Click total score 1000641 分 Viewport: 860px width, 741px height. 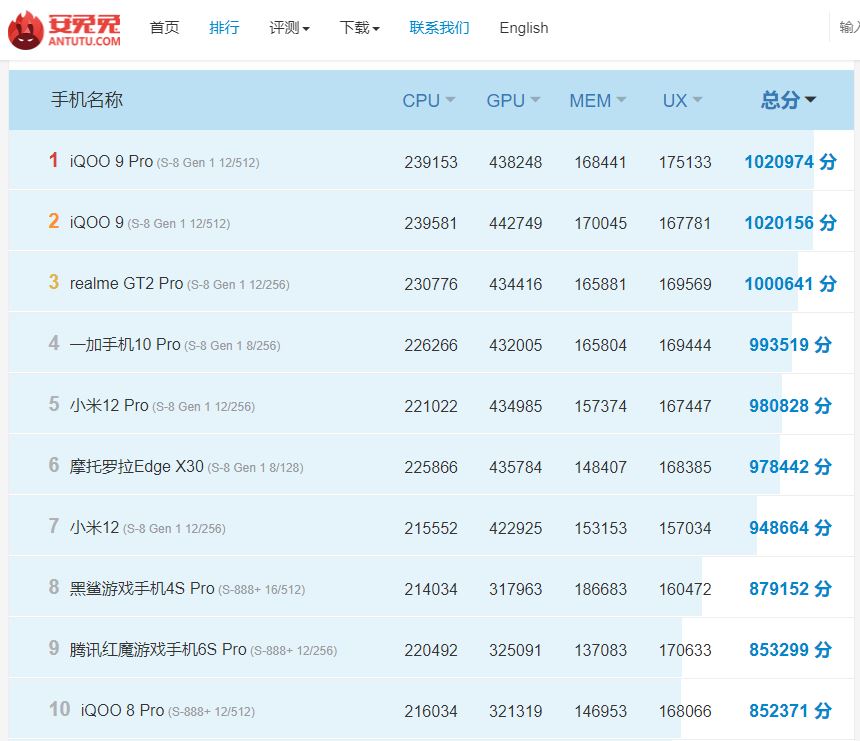click(790, 284)
